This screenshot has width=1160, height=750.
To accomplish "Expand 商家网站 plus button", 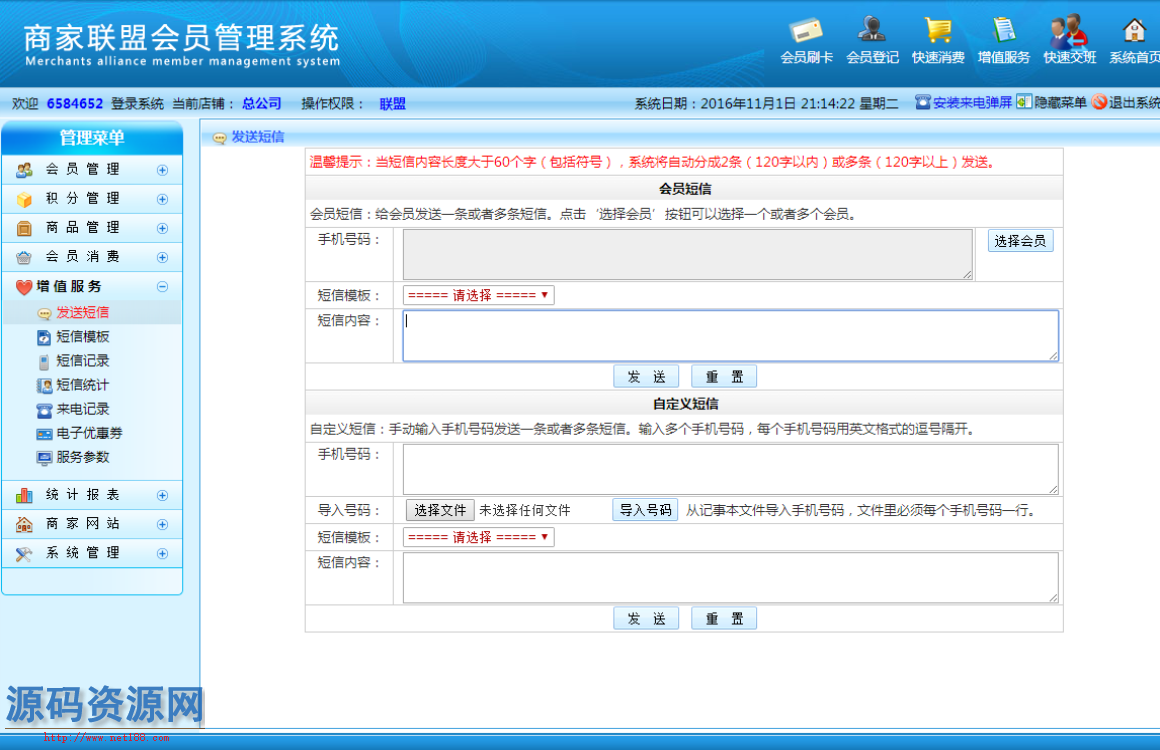I will pyautogui.click(x=163, y=524).
